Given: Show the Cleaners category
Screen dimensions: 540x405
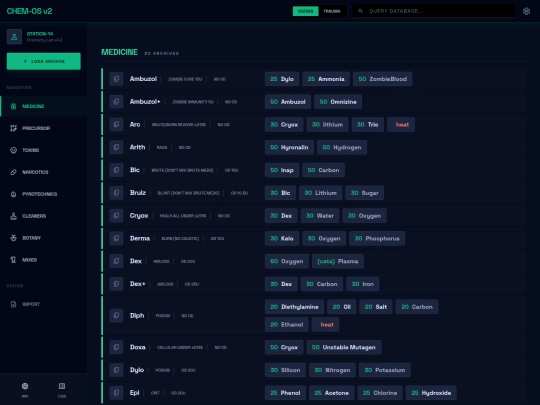Looking at the screenshot, I should tap(43, 216).
